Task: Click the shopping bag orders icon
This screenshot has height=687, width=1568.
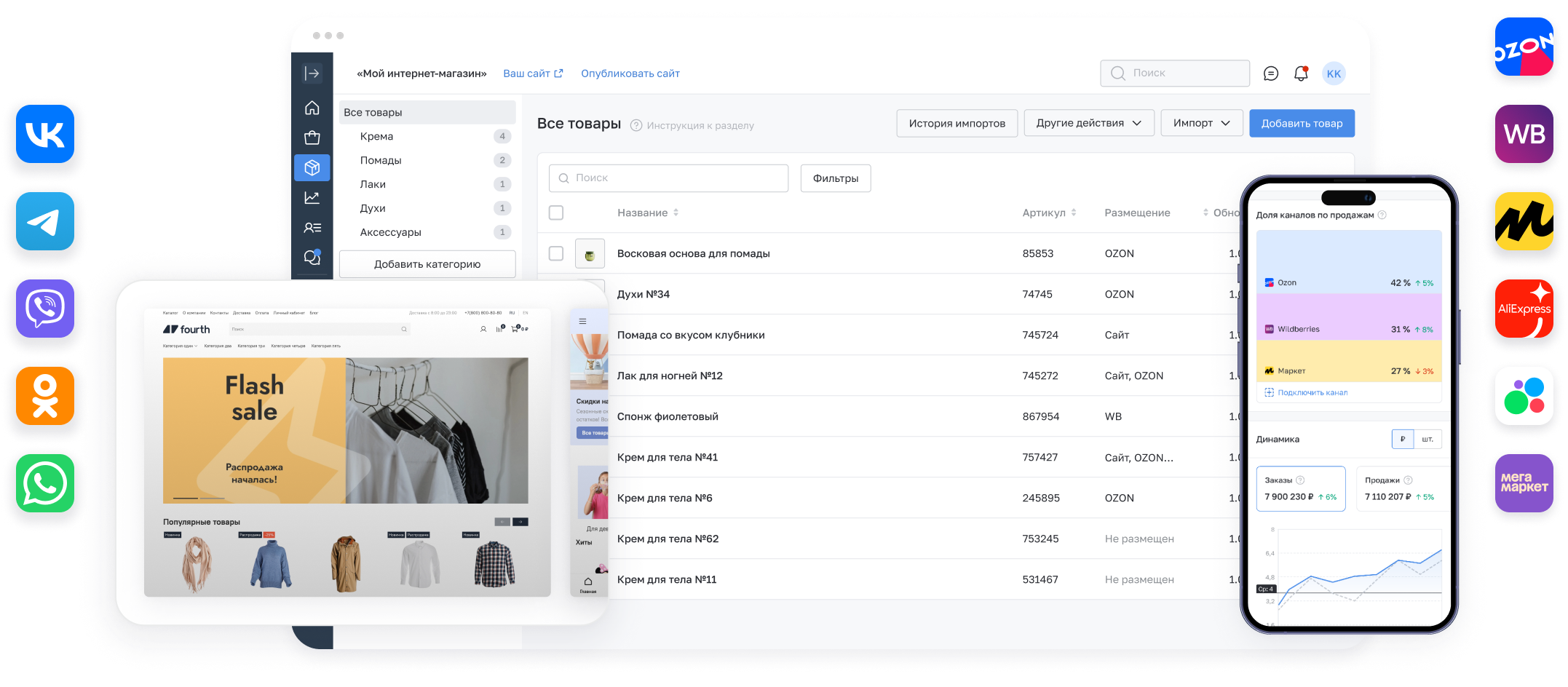Action: (x=312, y=138)
